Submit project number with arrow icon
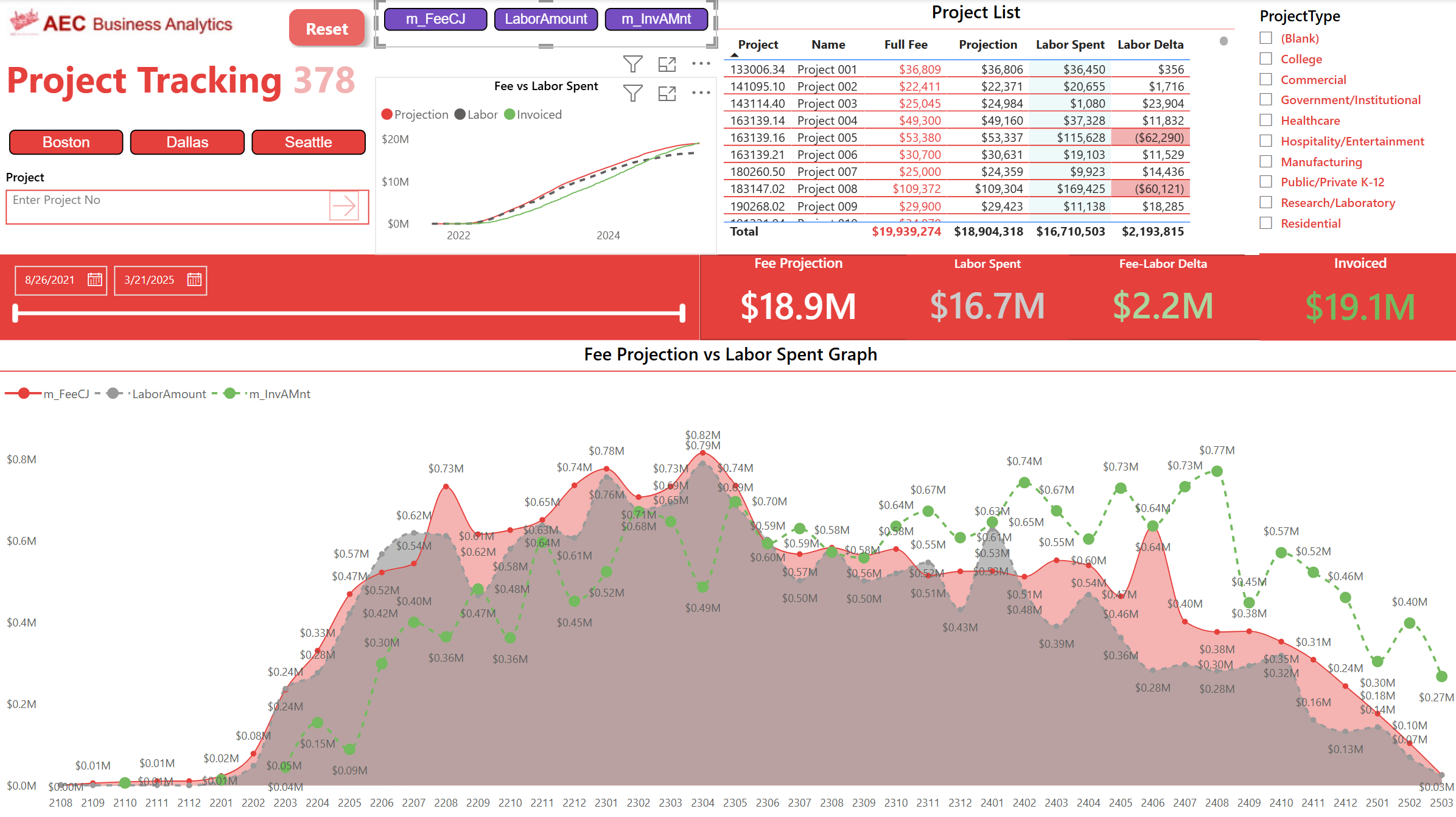The height and width of the screenshot is (817, 1456). (344, 206)
